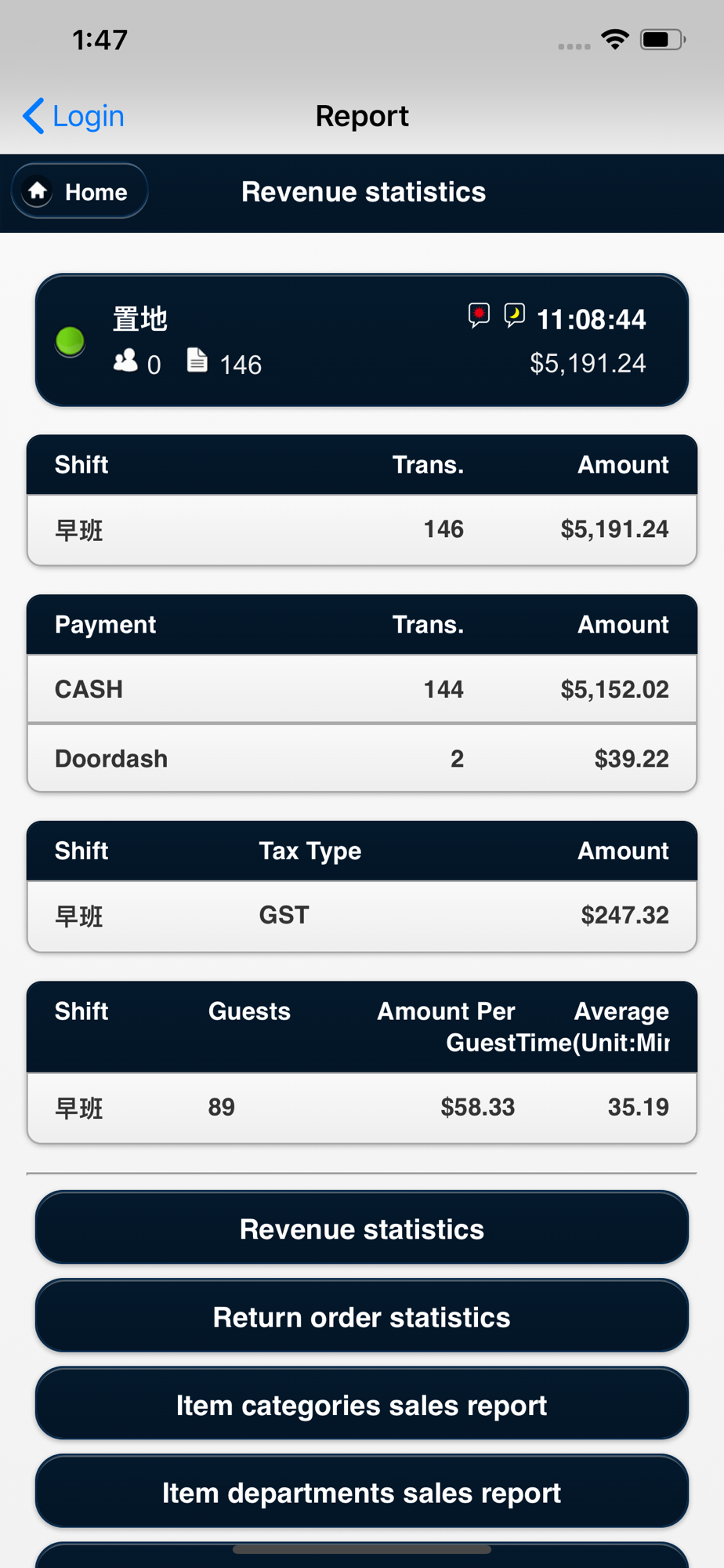724x1568 pixels.
Task: Select the GST tax type row
Action: pos(362,916)
